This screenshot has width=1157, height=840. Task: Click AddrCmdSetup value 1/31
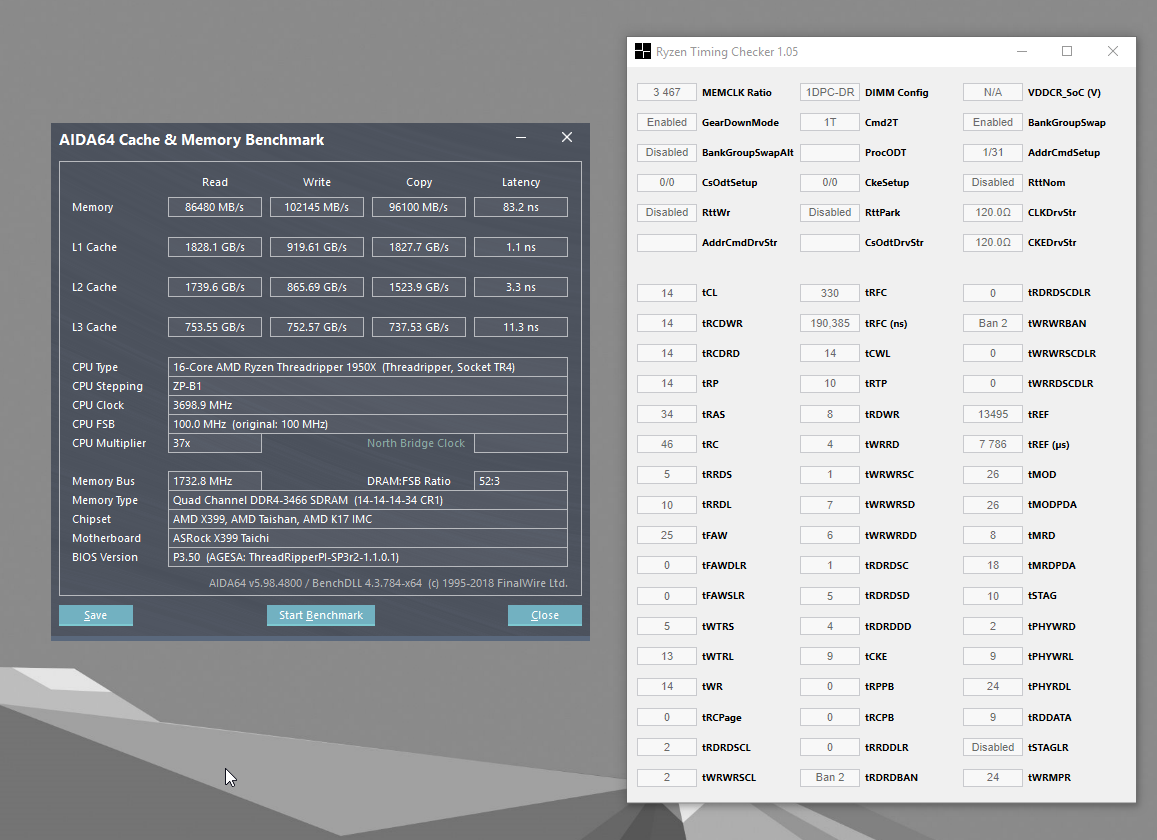(993, 152)
